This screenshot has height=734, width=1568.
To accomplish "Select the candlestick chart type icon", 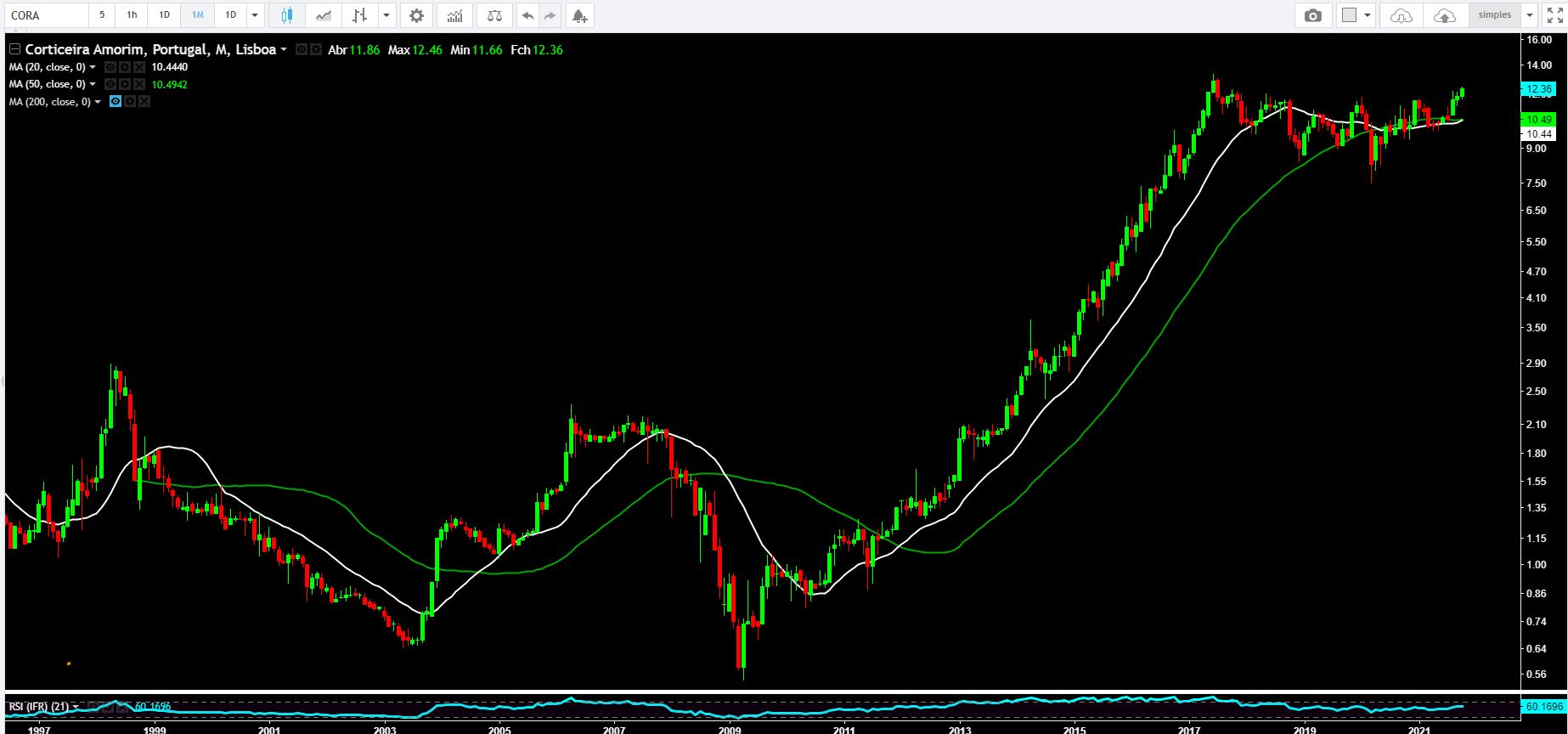I will [x=287, y=15].
